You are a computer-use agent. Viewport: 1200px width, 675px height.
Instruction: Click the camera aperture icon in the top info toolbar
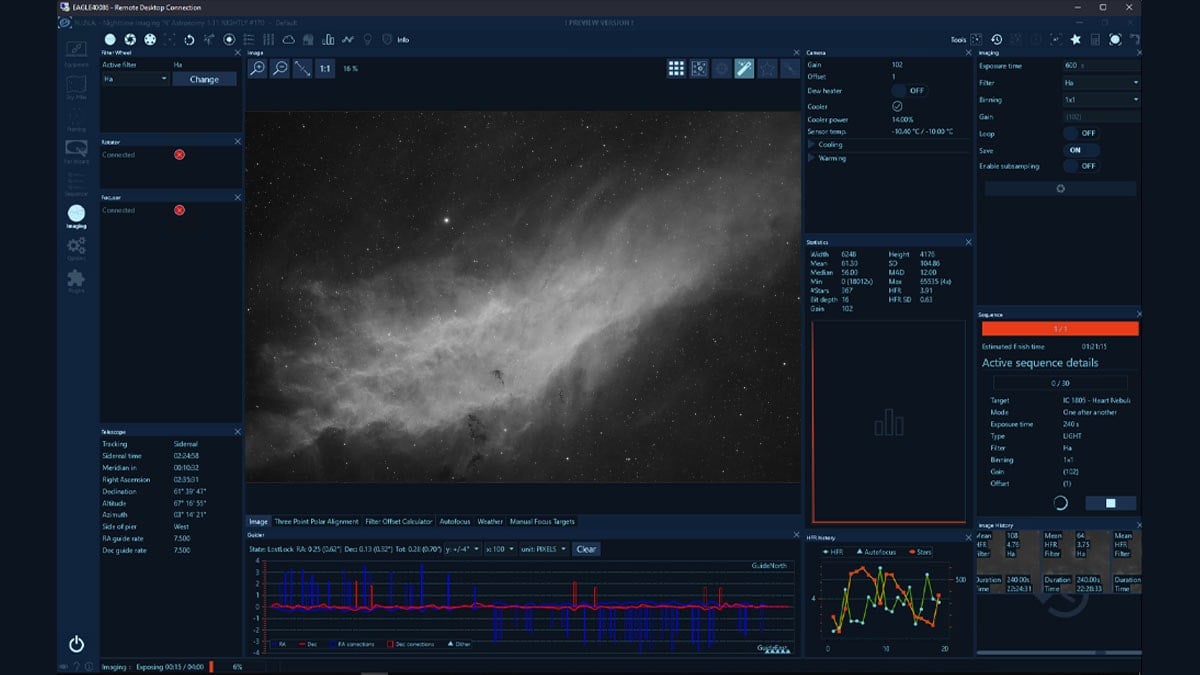click(130, 40)
